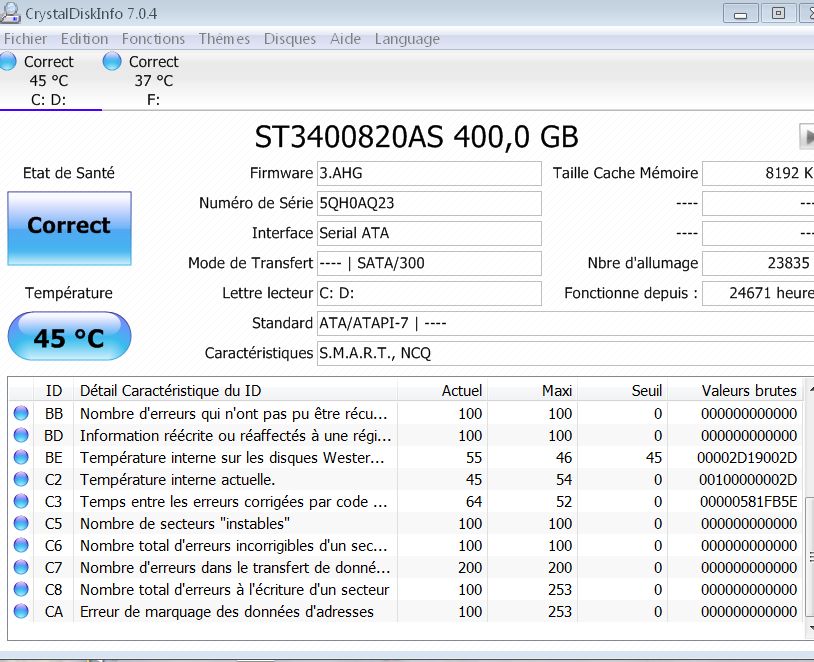Click the status orb in row BB
This screenshot has height=662, width=814.
(x=21, y=413)
